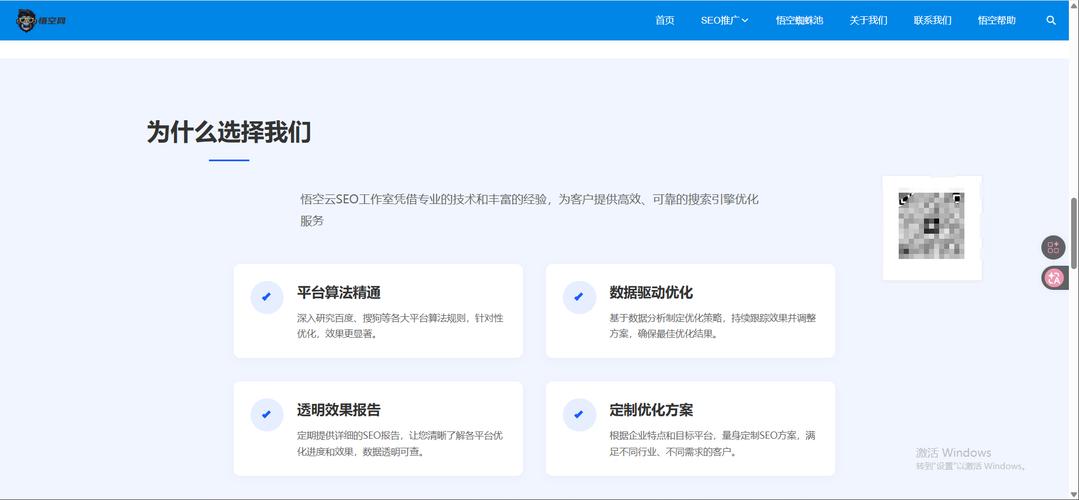Click the 悟空网 monkey logo
1079x500 pixels.
click(x=41, y=21)
